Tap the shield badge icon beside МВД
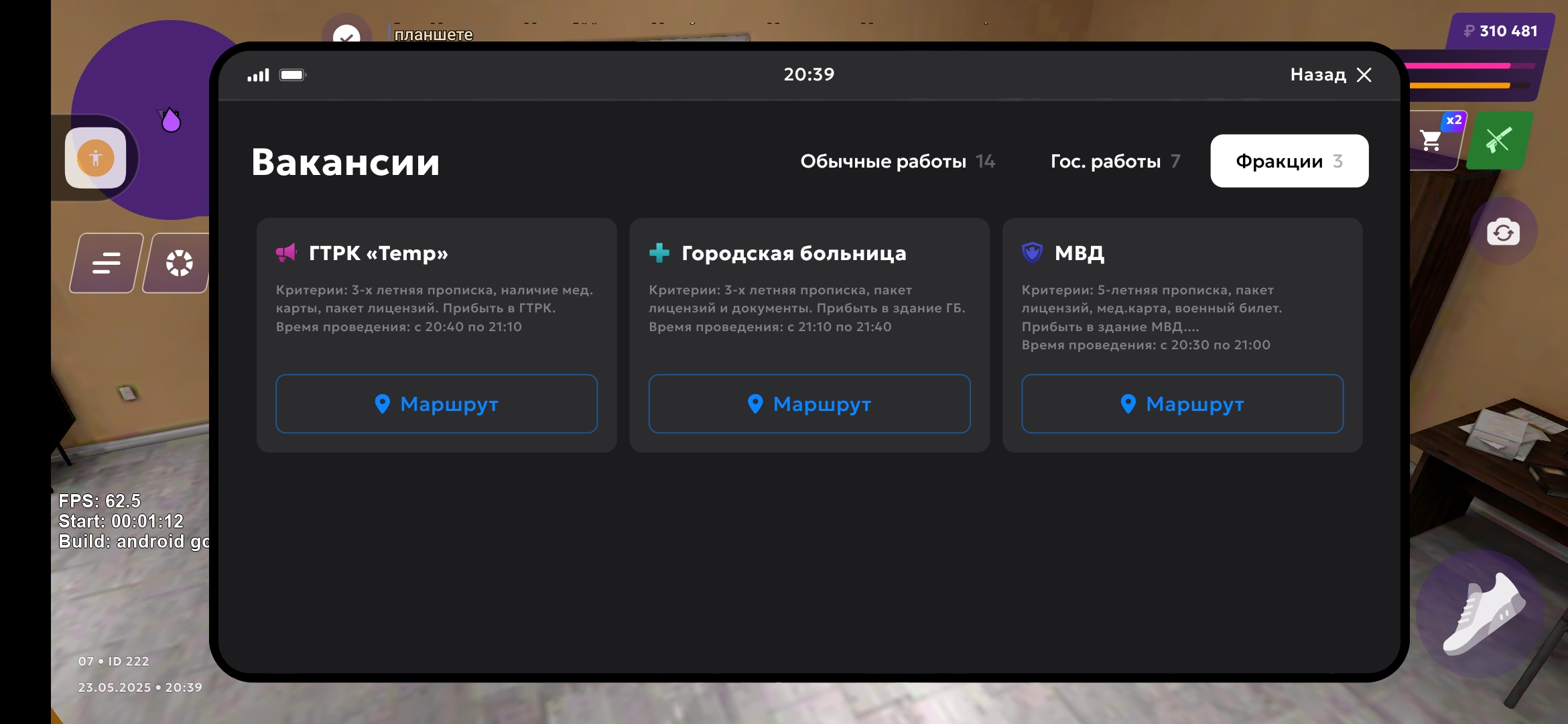The width and height of the screenshot is (1568, 724). tap(1032, 253)
